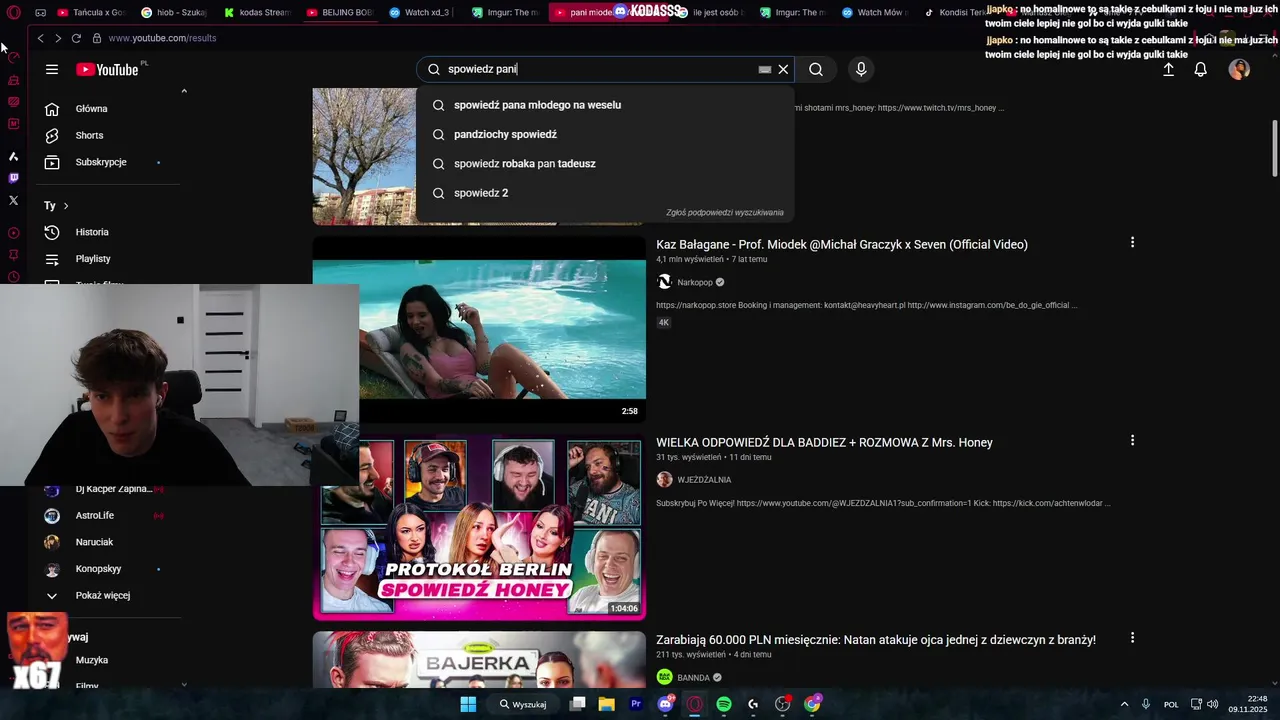Open the Bajerka video thumbnail
This screenshot has height=720, width=1280.
point(479,659)
